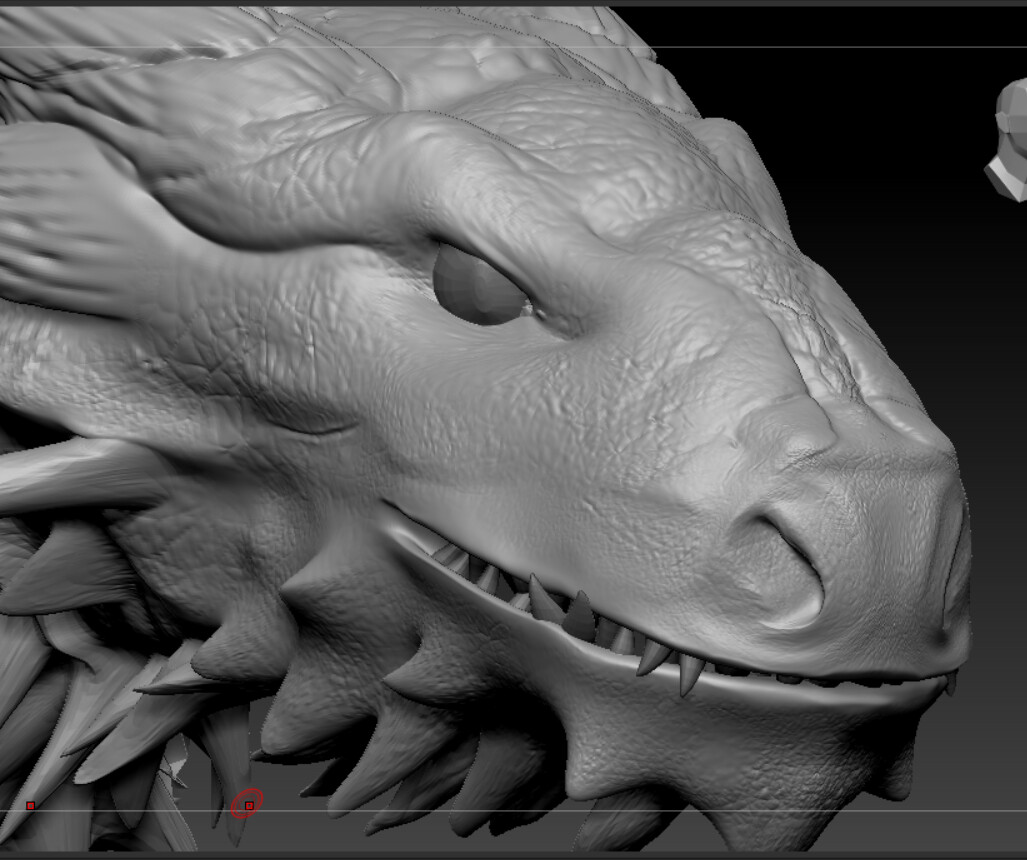Image resolution: width=1027 pixels, height=860 pixels.
Task: Click the transpose action line between endpoints
Action: (x=140, y=807)
